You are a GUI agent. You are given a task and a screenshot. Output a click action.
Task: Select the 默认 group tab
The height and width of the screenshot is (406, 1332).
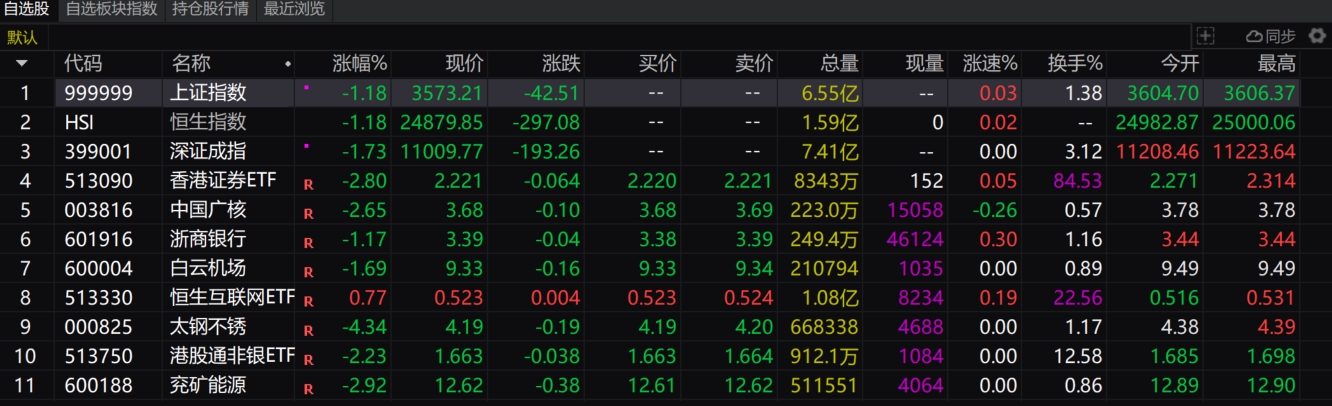coord(22,37)
